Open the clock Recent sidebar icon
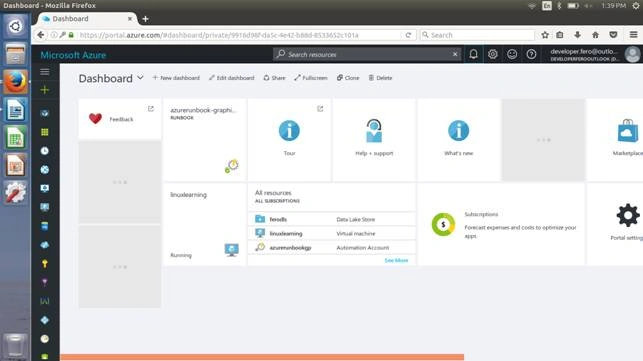 (45, 151)
